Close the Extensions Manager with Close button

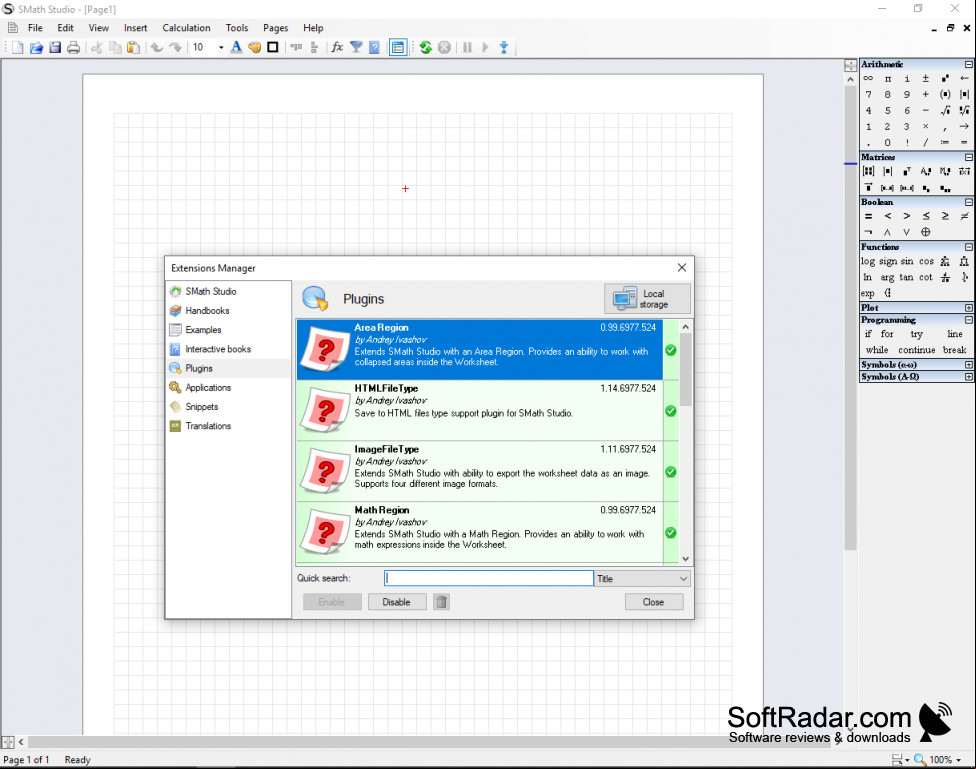(x=654, y=602)
